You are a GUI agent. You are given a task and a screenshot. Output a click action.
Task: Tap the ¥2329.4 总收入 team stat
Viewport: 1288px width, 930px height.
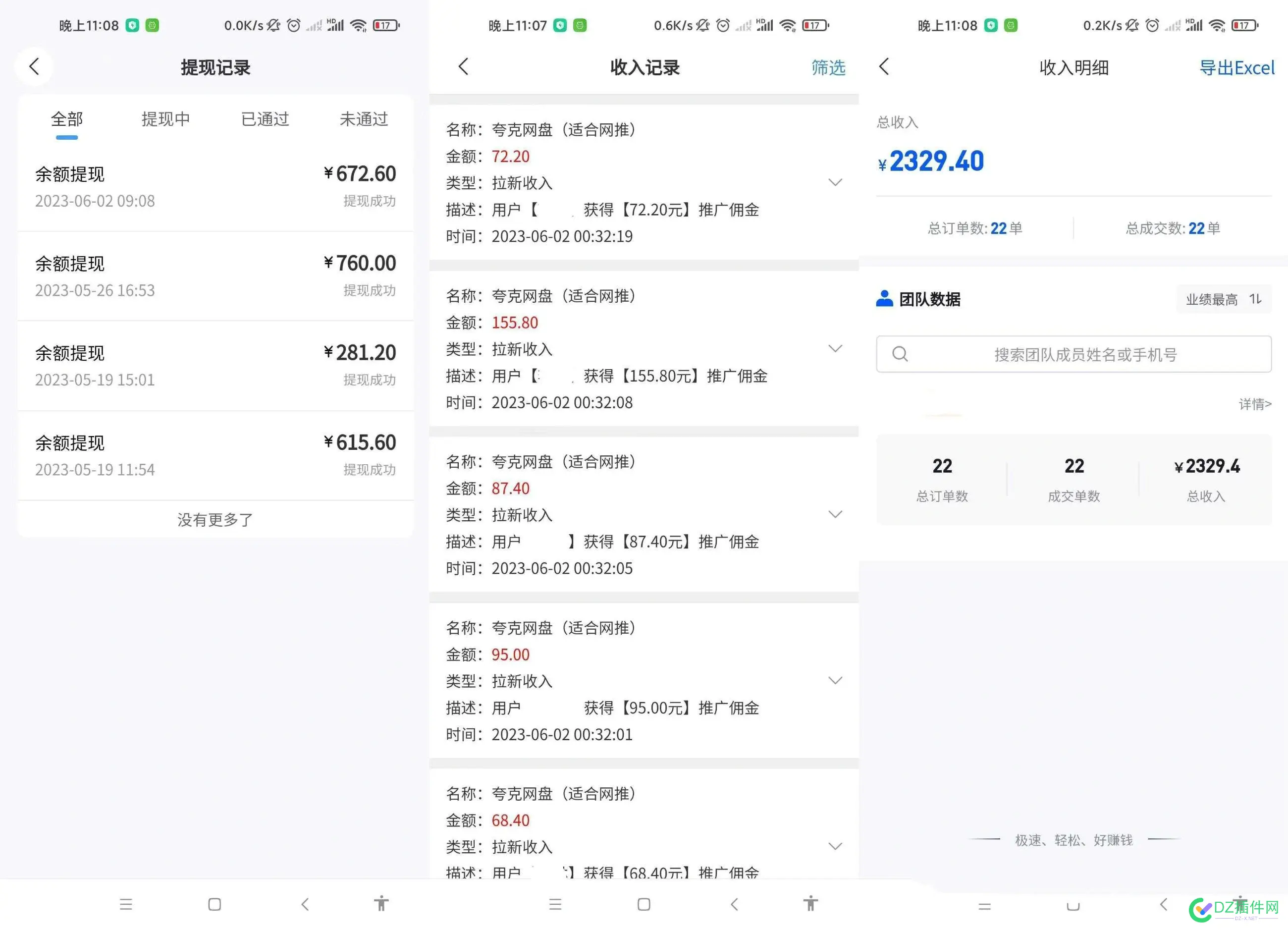click(1207, 480)
